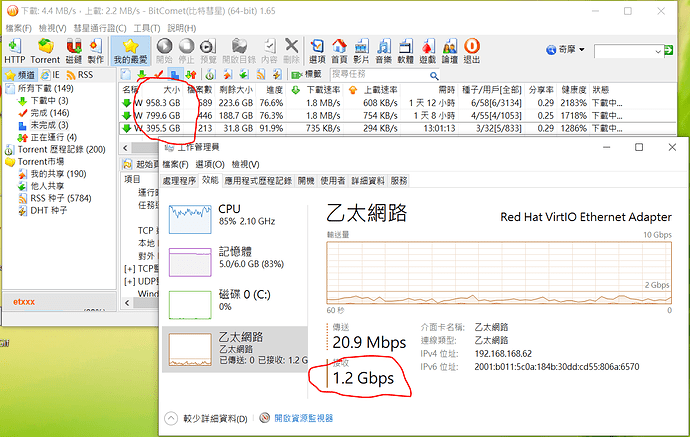The width and height of the screenshot is (690, 437).
Task: Expand the top-right search combo box arrow
Action: coord(658,51)
